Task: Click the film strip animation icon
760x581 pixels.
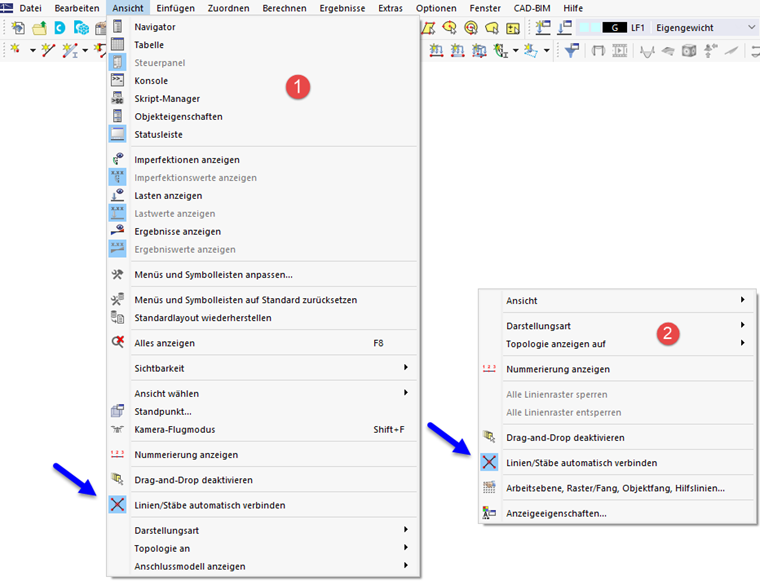Action: coord(619,50)
